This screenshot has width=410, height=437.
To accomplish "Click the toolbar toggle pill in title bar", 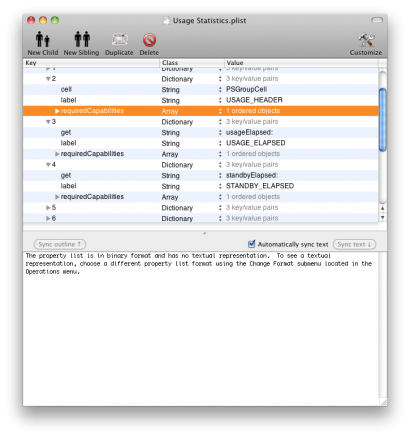I will (377, 20).
